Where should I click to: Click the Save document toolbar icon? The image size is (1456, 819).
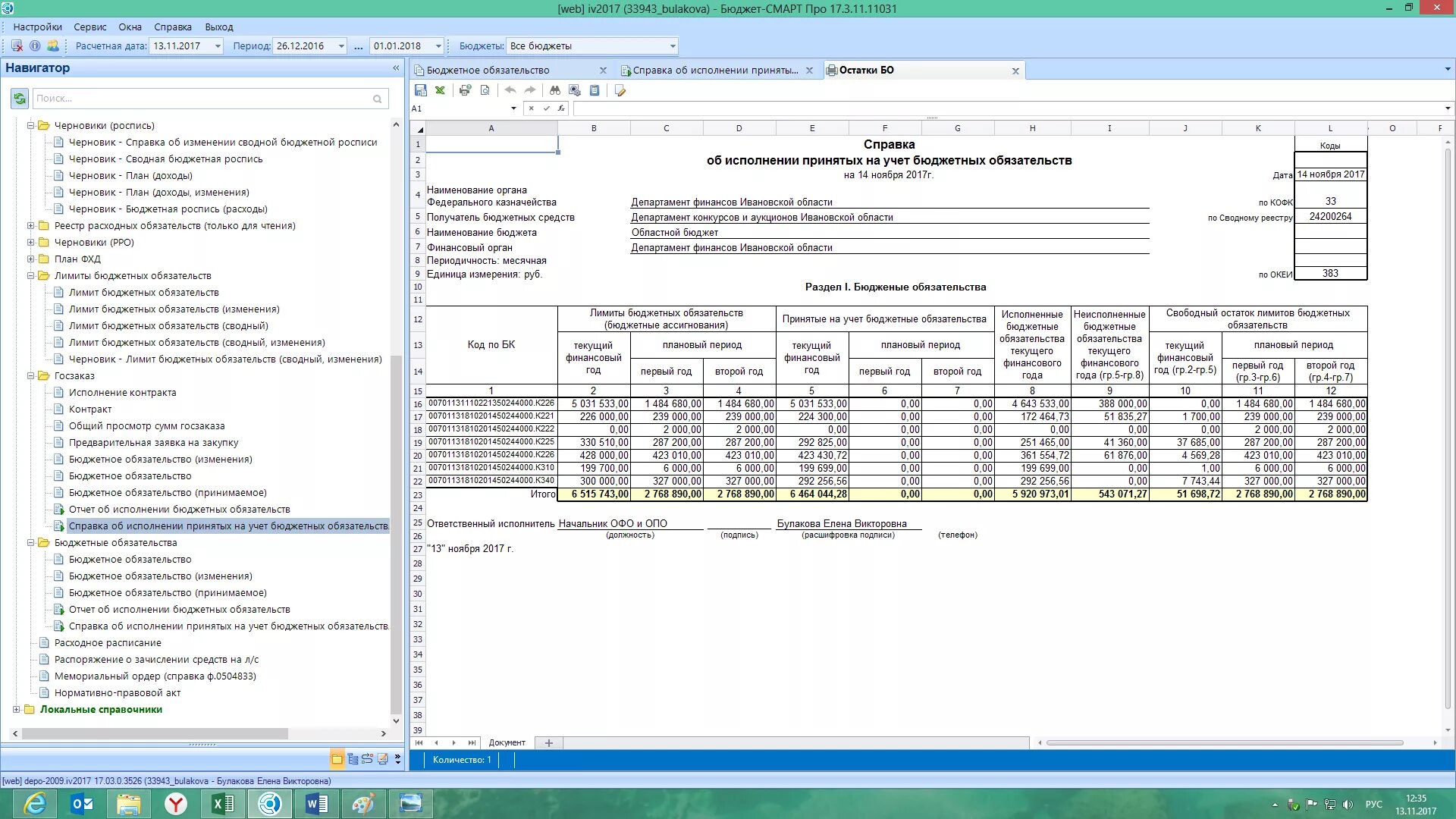[x=421, y=90]
